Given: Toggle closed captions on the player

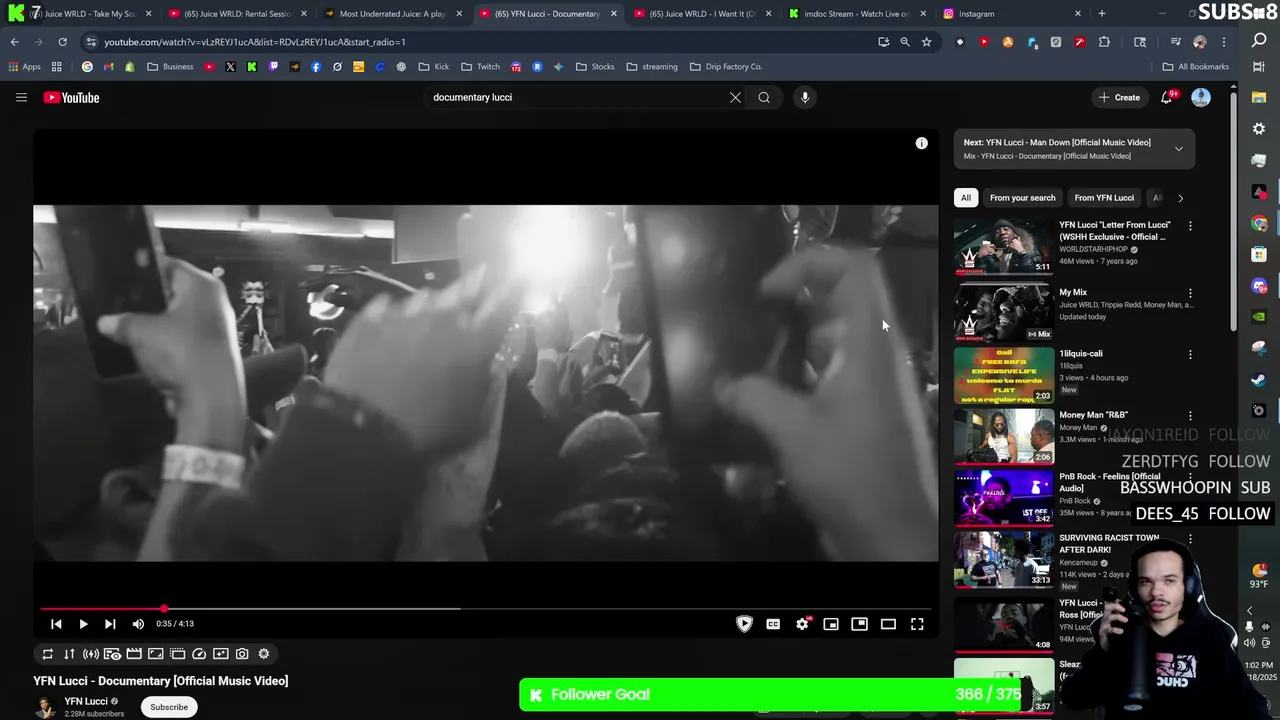Looking at the screenshot, I should pos(773,624).
